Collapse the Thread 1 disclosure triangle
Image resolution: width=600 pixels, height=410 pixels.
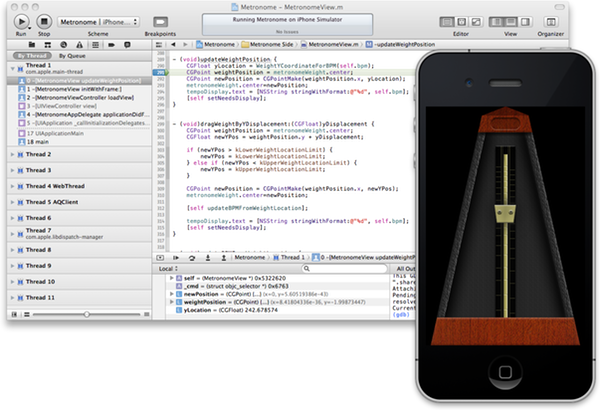coord(11,70)
